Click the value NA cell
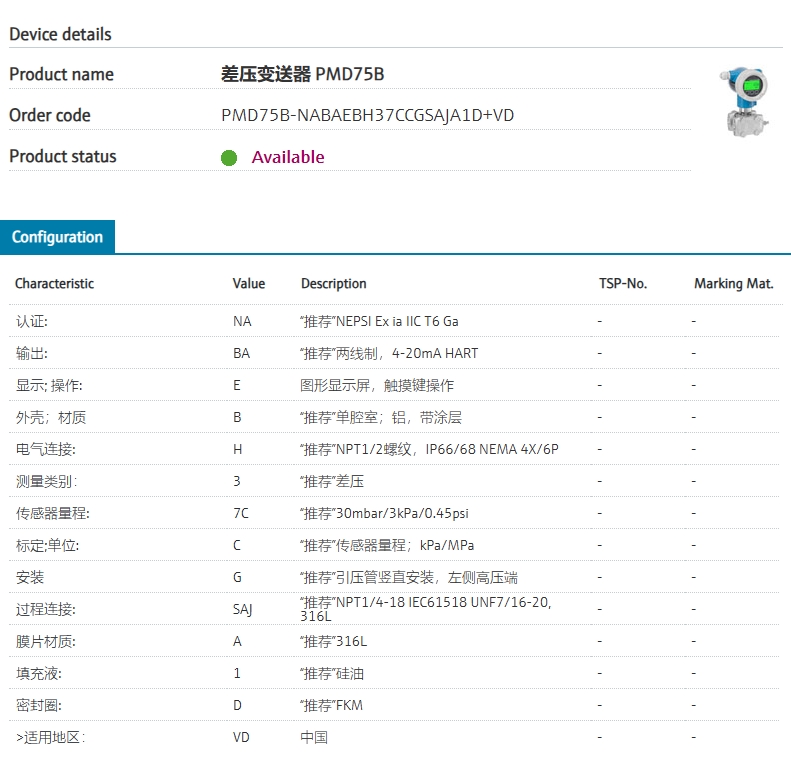This screenshot has width=791, height=763. 242,321
